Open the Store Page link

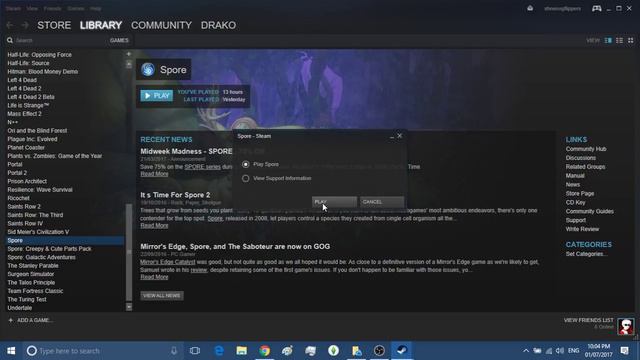click(x=580, y=193)
